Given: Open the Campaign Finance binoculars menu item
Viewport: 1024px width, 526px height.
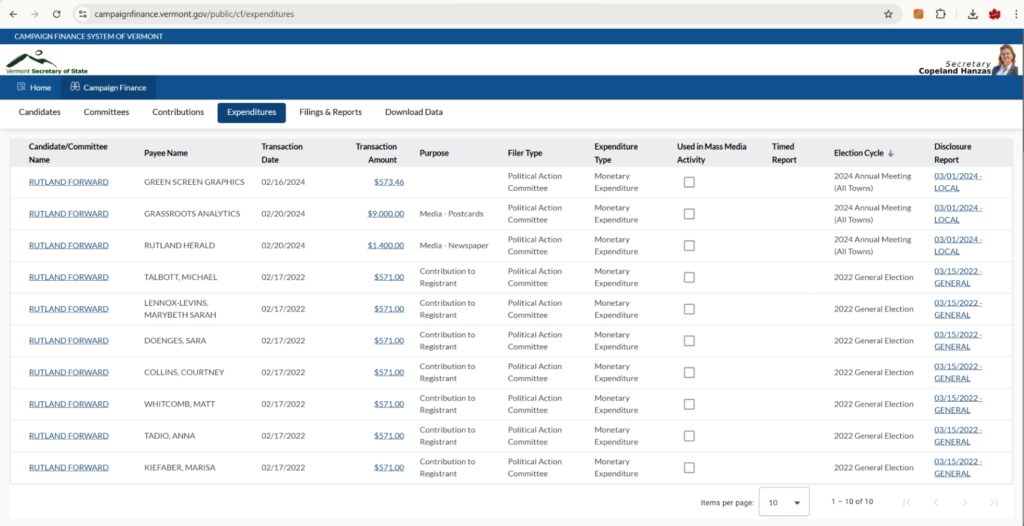Looking at the screenshot, I should [108, 88].
